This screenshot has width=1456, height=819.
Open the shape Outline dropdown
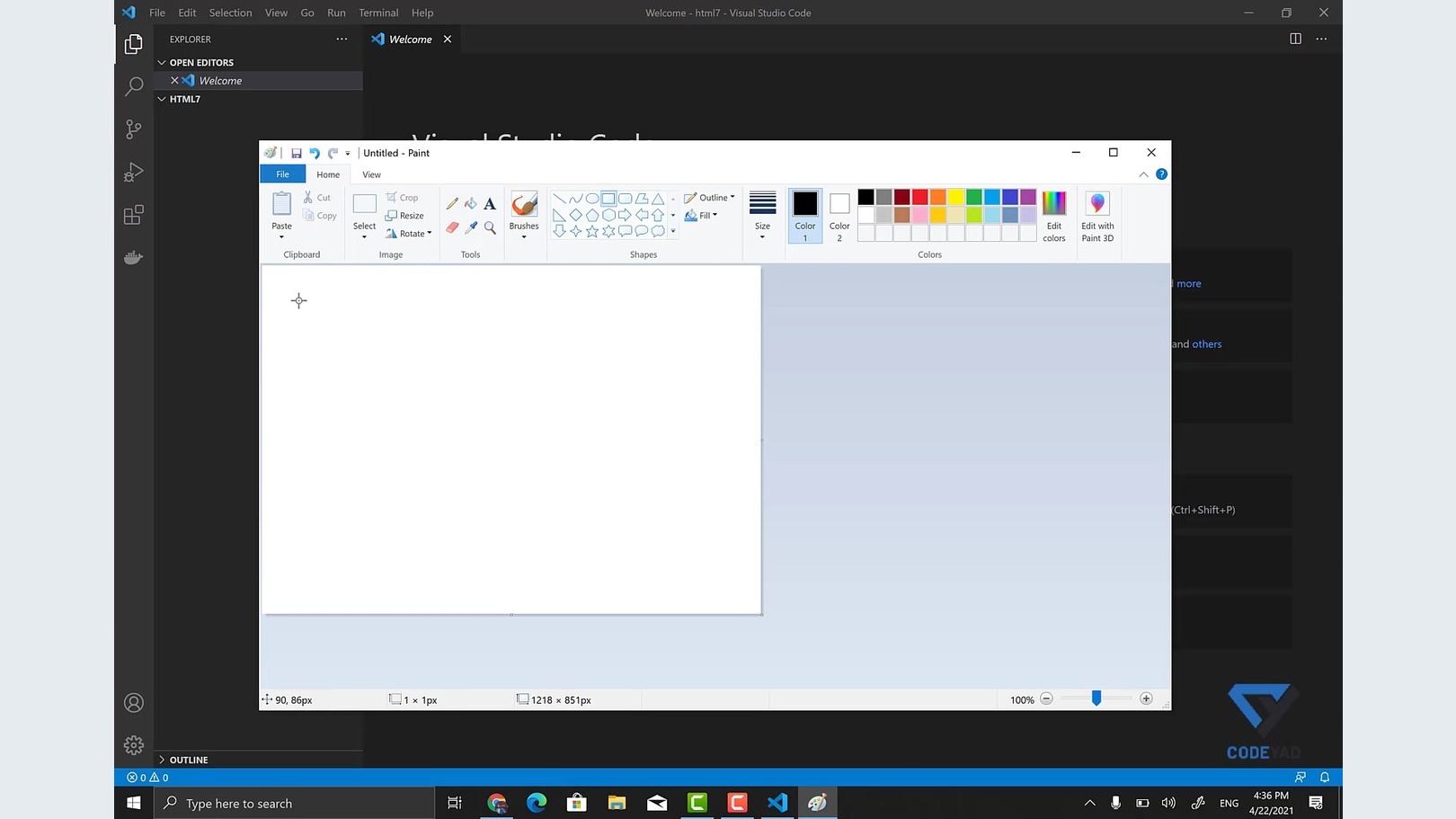click(x=710, y=198)
